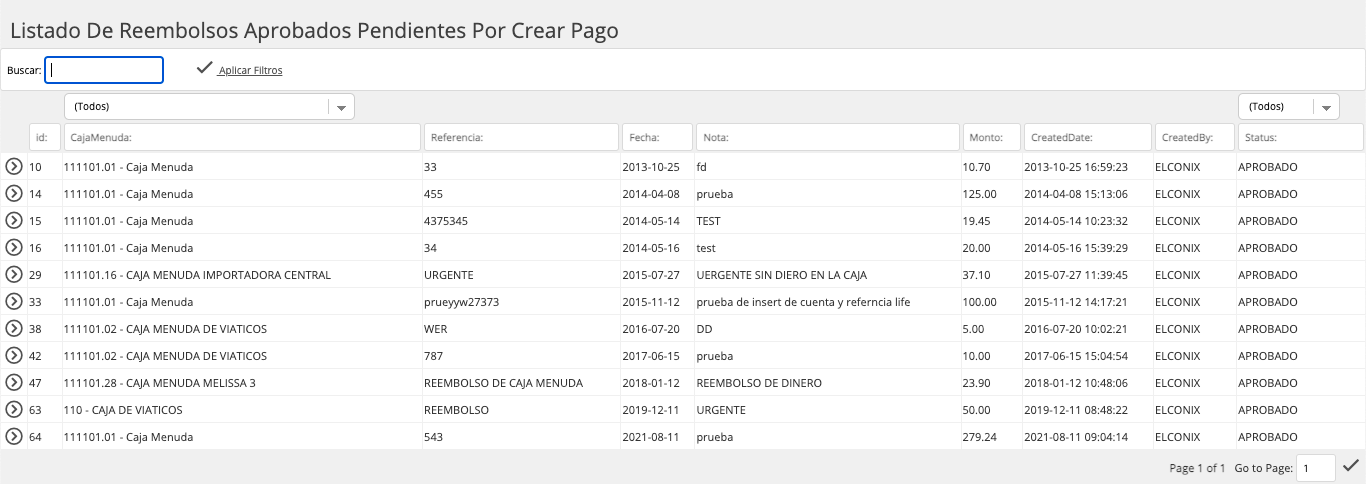Open details arrow for row 42
Image resolution: width=1366 pixels, height=484 pixels.
coord(14,356)
